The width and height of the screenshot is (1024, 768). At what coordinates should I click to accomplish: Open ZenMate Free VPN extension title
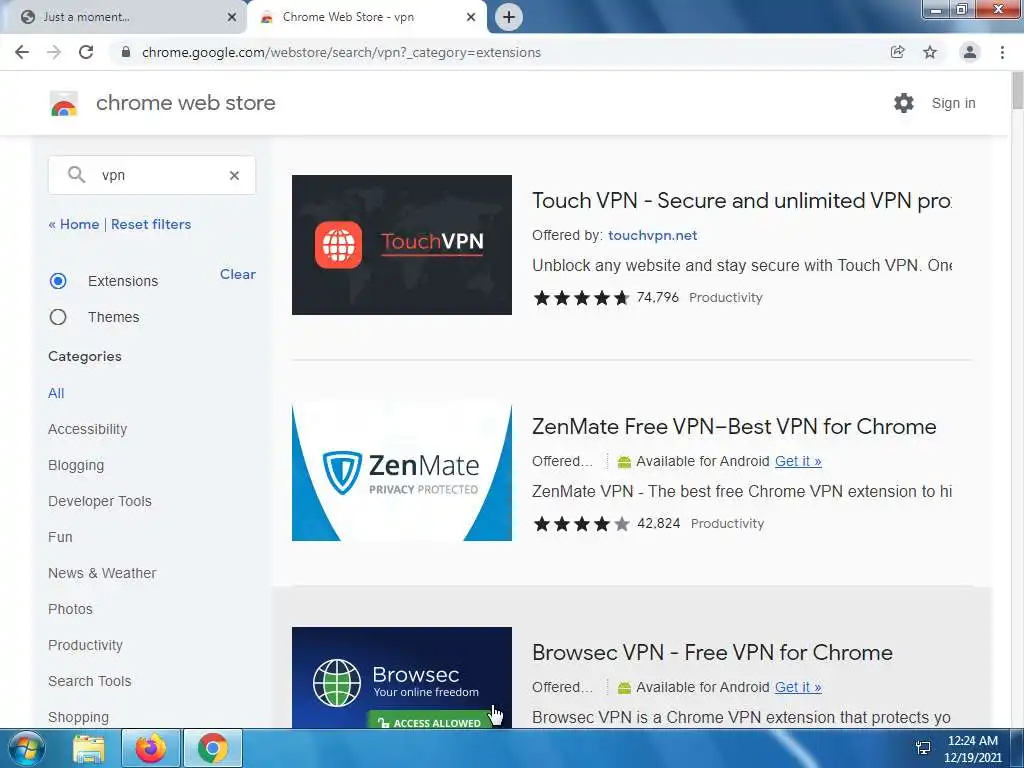coord(734,426)
